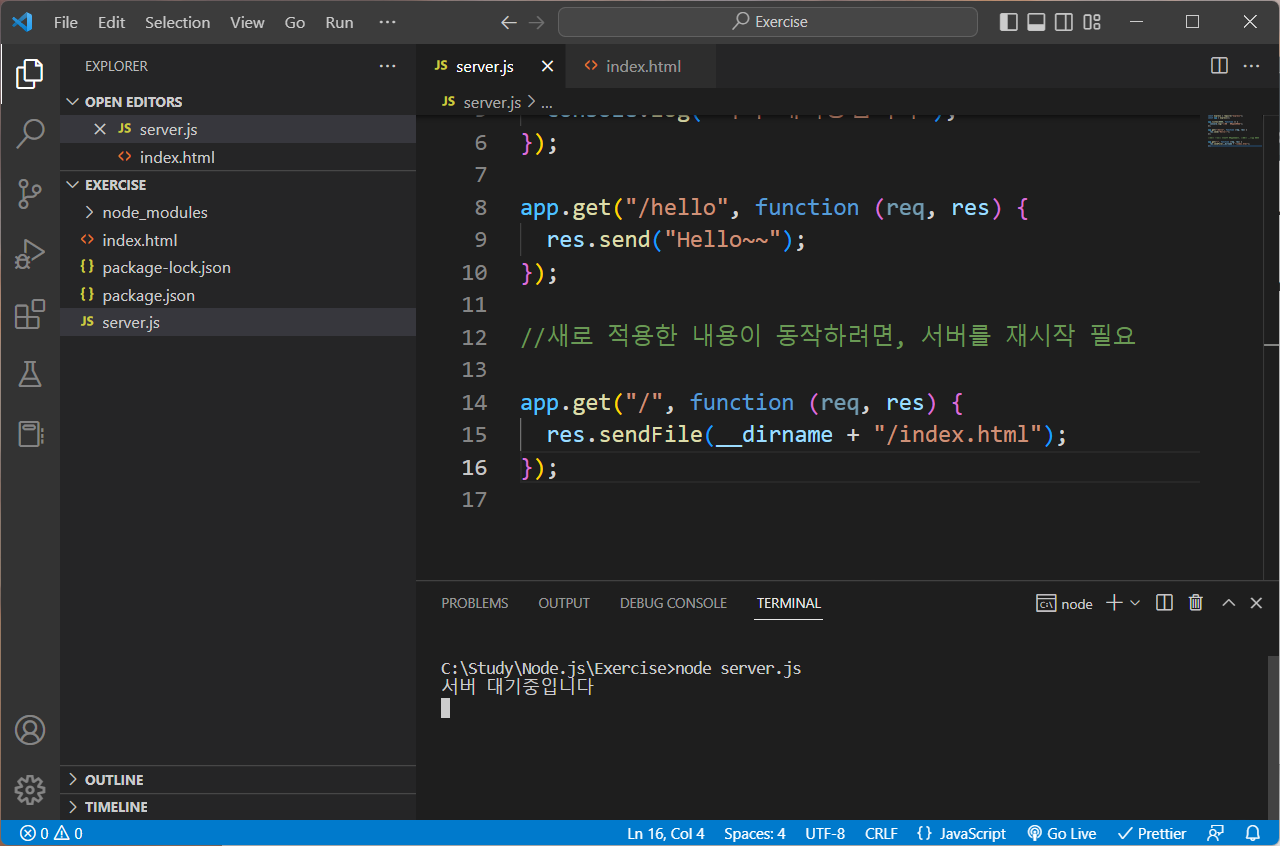Close the terminal panel

pos(1258,603)
